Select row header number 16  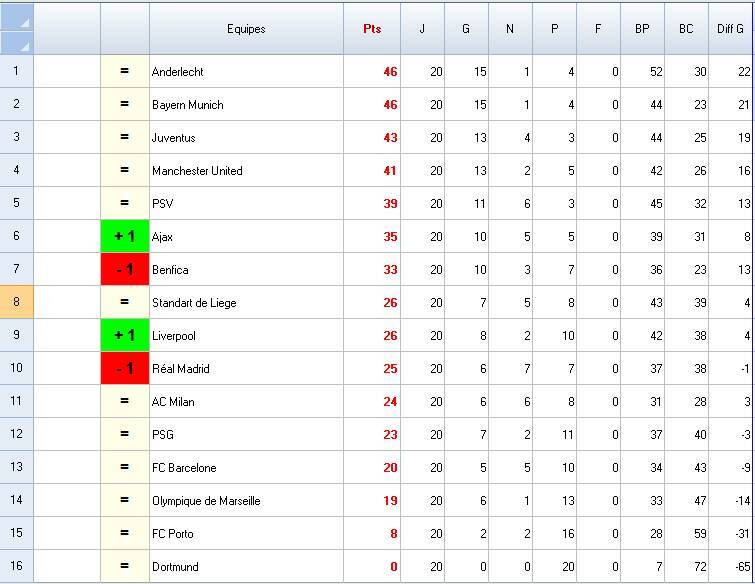(x=17, y=567)
